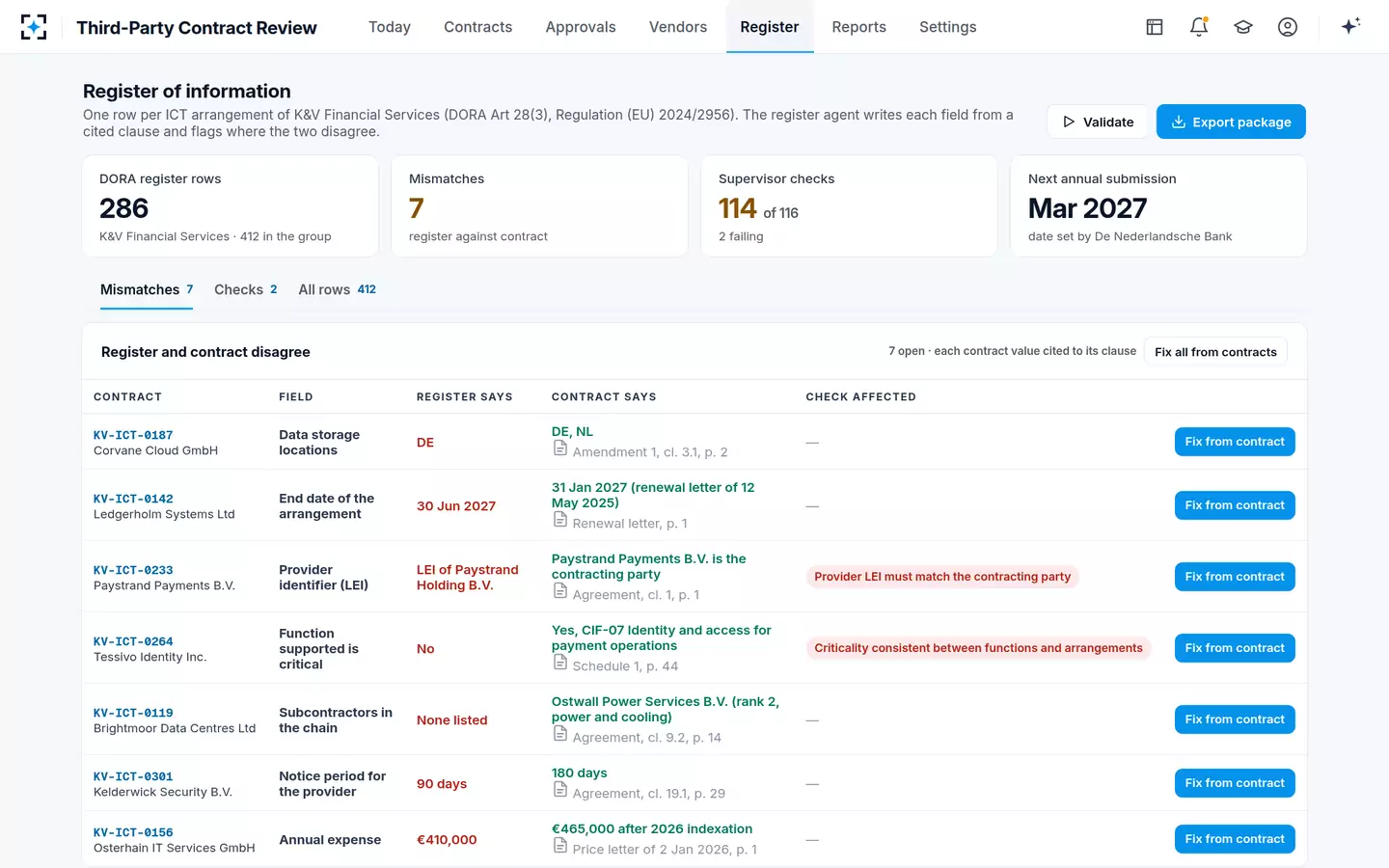Open document icon next to Agreement, cl. 19.1
The image size is (1389, 868).
pyautogui.click(x=560, y=790)
